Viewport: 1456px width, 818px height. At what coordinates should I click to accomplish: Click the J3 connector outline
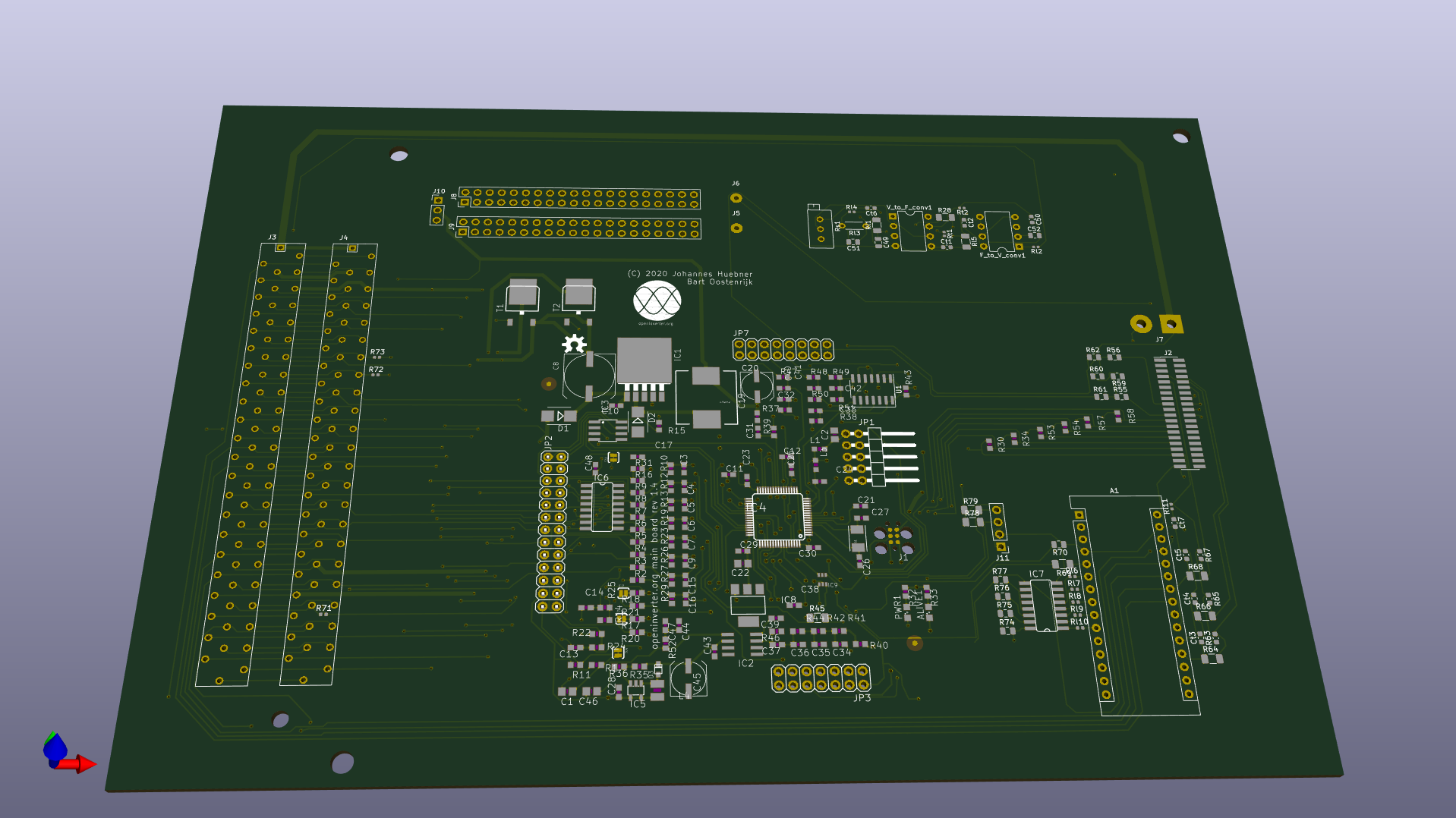(252, 464)
